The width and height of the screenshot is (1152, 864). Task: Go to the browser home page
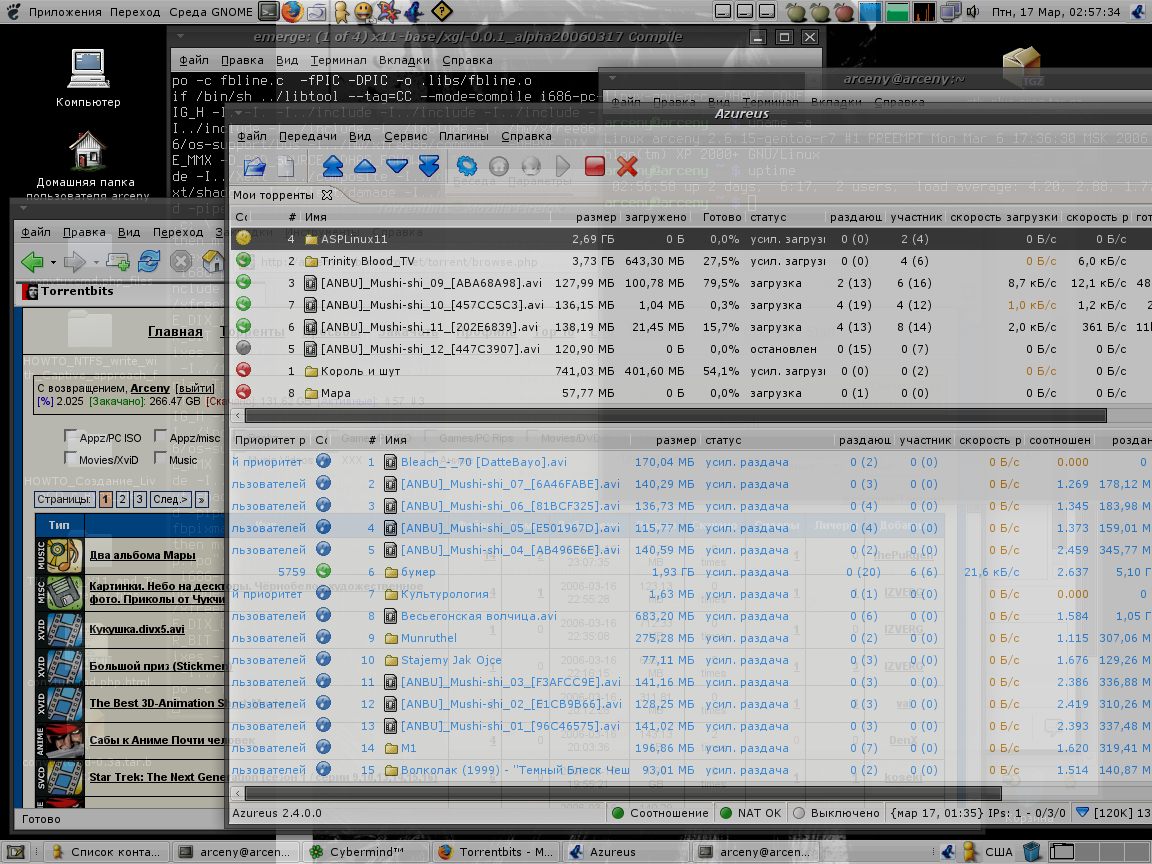point(212,261)
